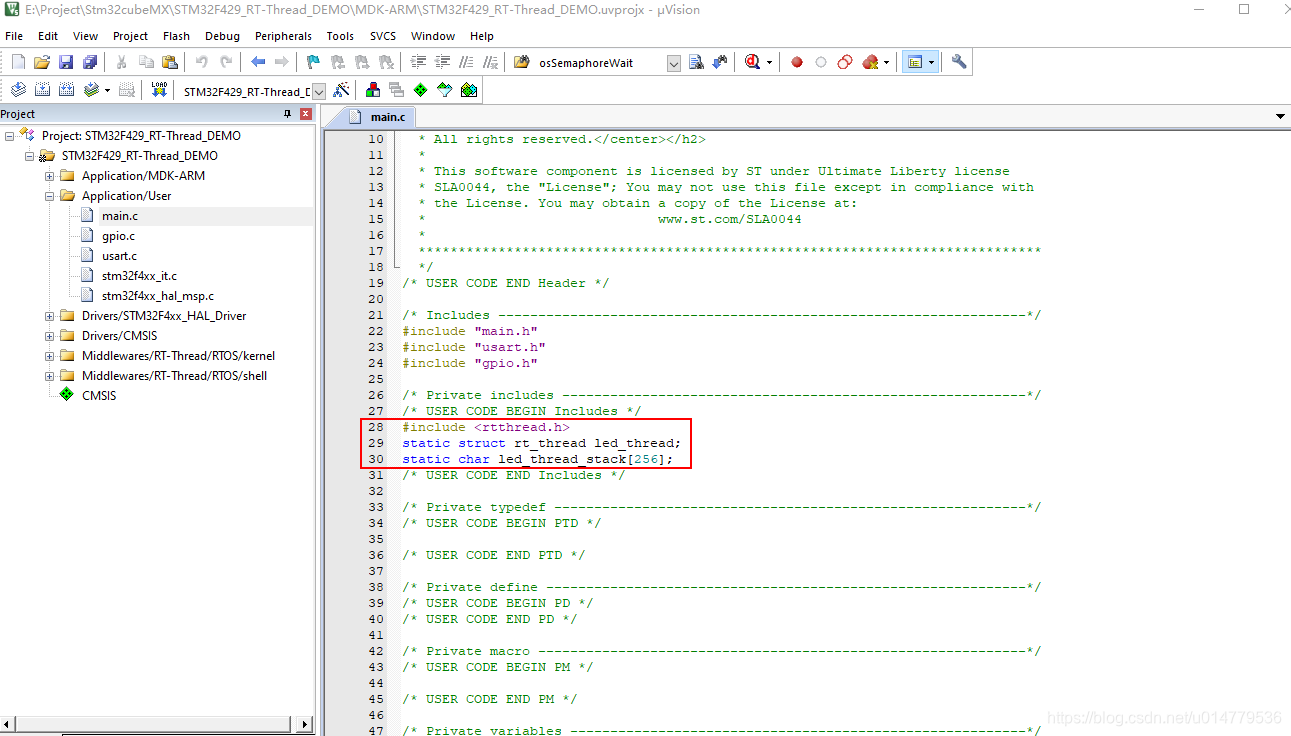Open the Peripherals menu
Screen dimensions: 1291x736
283,36
